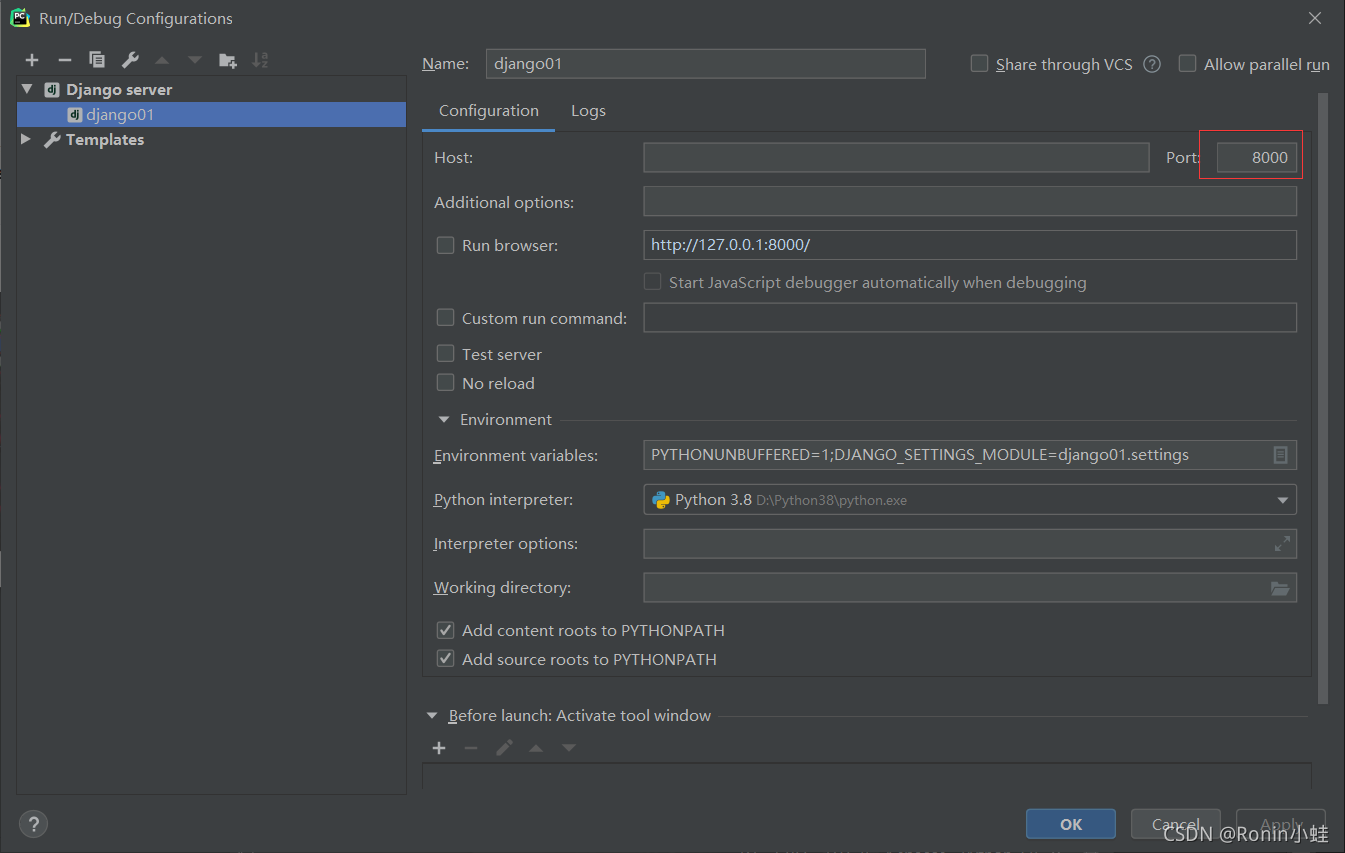Collapse Before launch section
This screenshot has width=1345, height=853.
click(432, 716)
